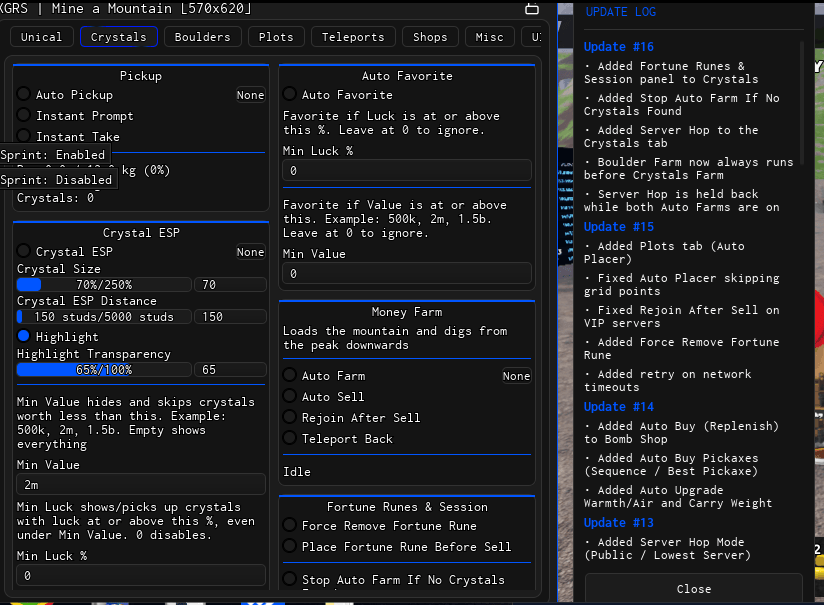This screenshot has height=605, width=824.
Task: Go to the Plots tab
Action: [x=276, y=37]
